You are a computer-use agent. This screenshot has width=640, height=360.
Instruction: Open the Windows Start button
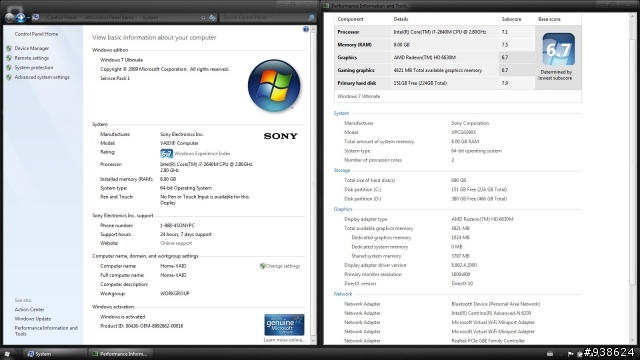point(7,354)
